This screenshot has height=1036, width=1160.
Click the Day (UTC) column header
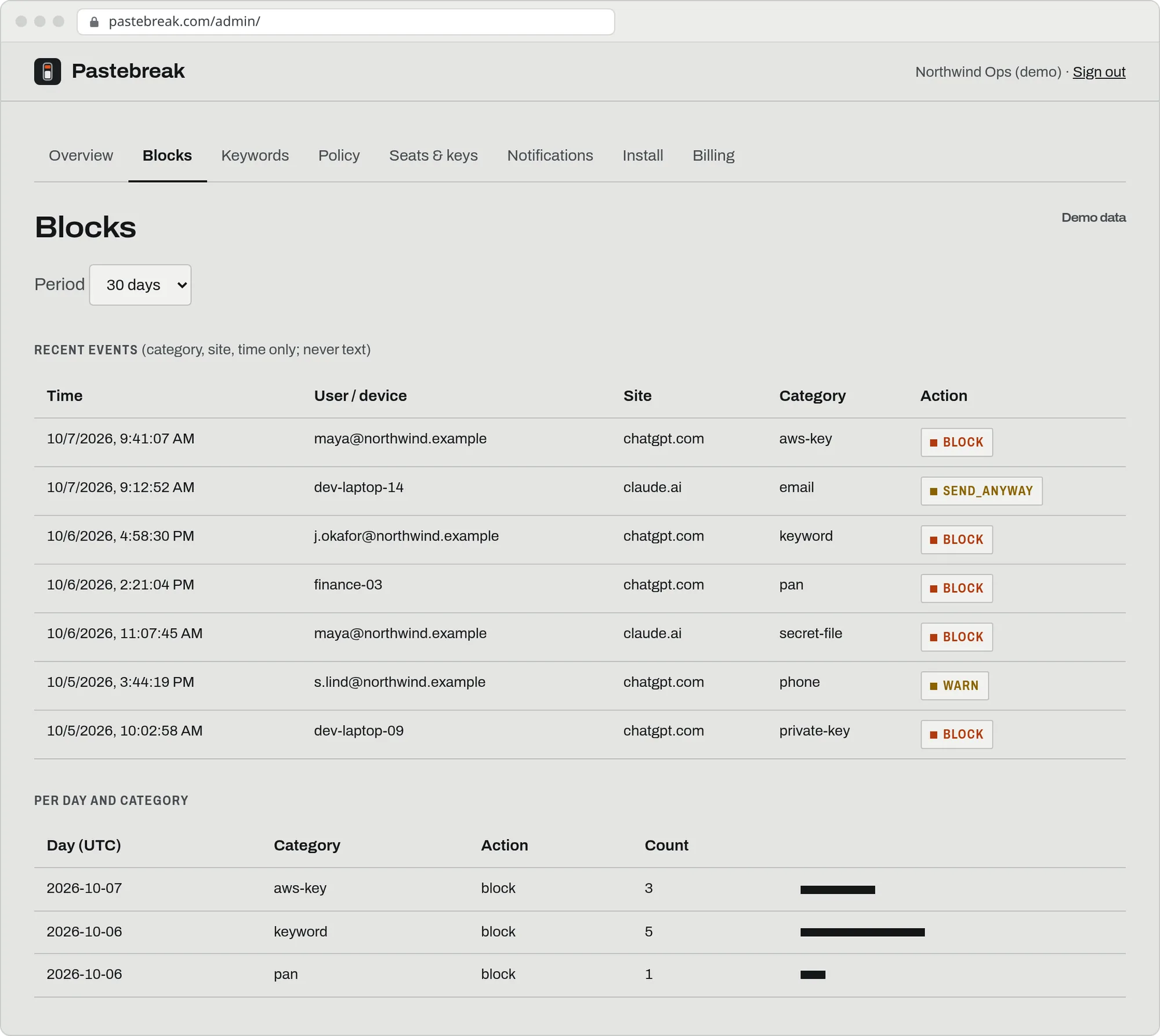(84, 845)
